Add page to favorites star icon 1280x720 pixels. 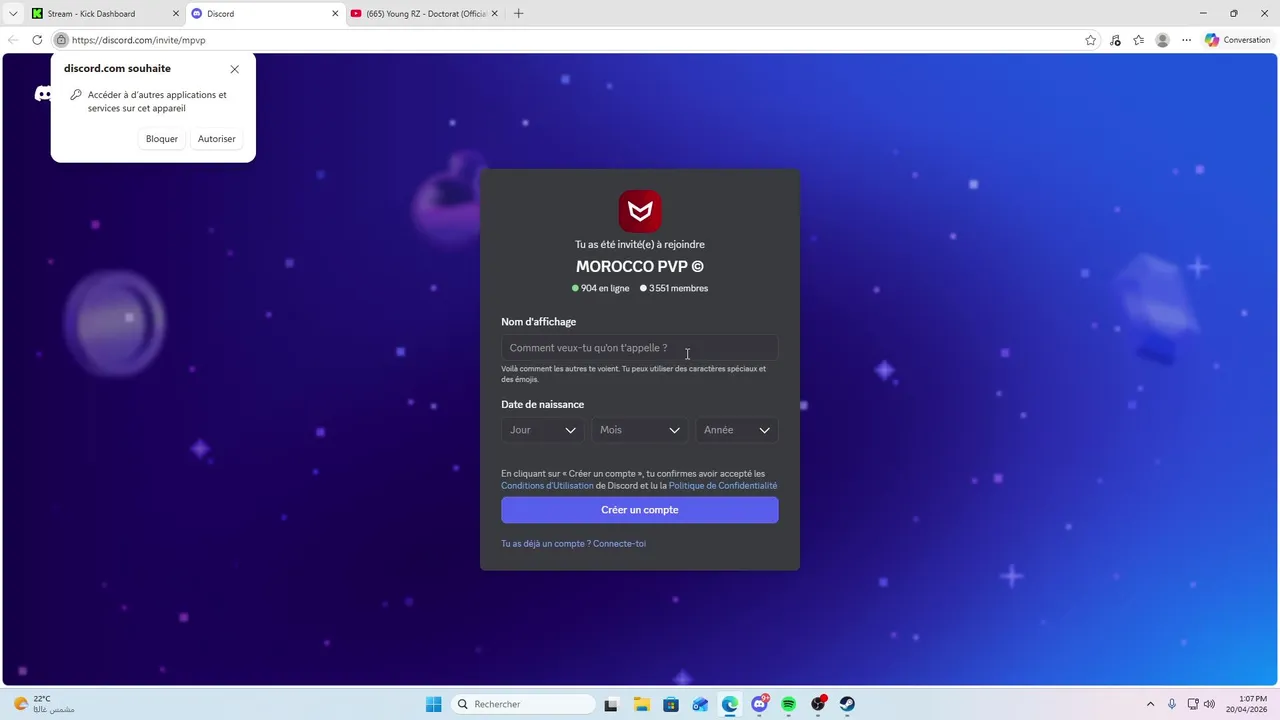tap(1090, 40)
